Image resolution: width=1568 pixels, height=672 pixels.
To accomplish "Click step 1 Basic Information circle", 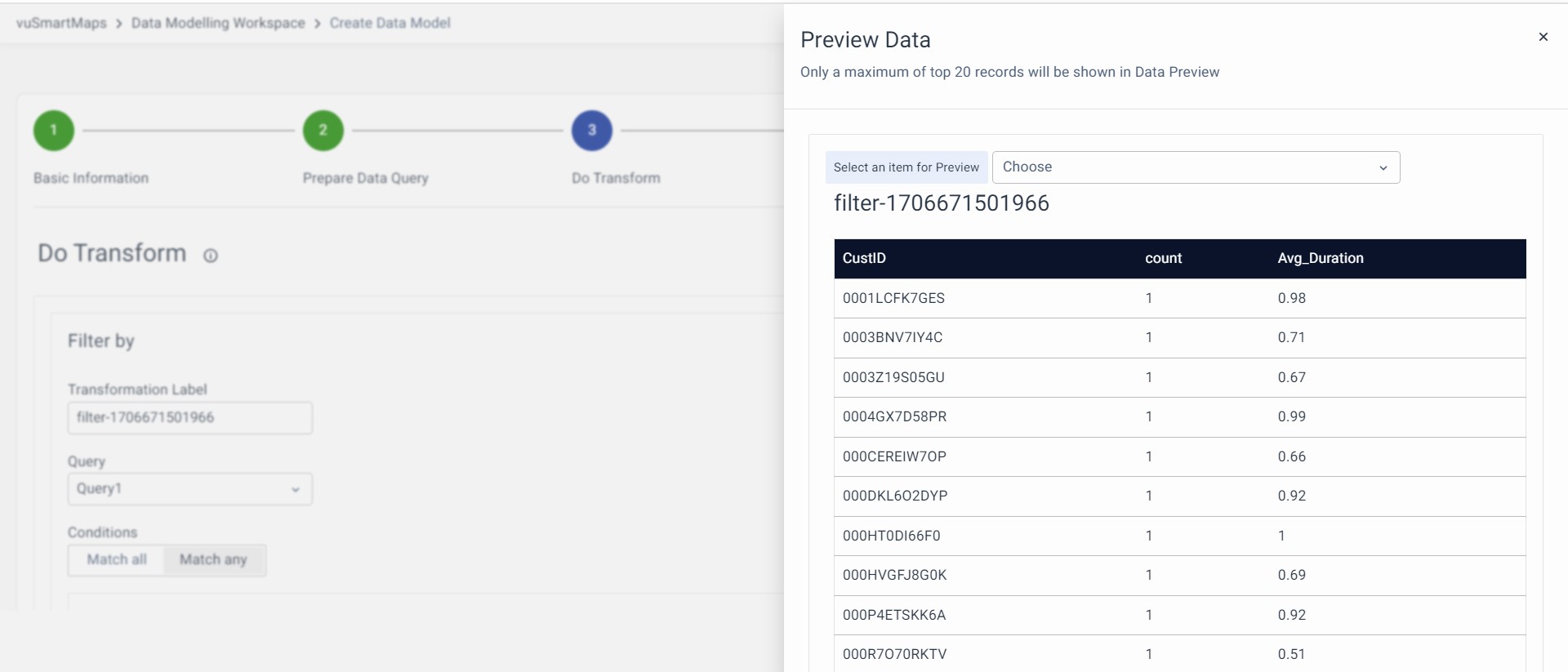I will pos(54,131).
